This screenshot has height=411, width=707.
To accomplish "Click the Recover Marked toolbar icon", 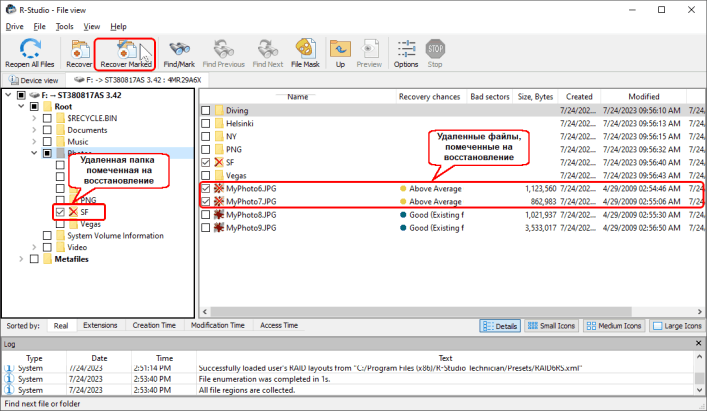I will click(127, 49).
